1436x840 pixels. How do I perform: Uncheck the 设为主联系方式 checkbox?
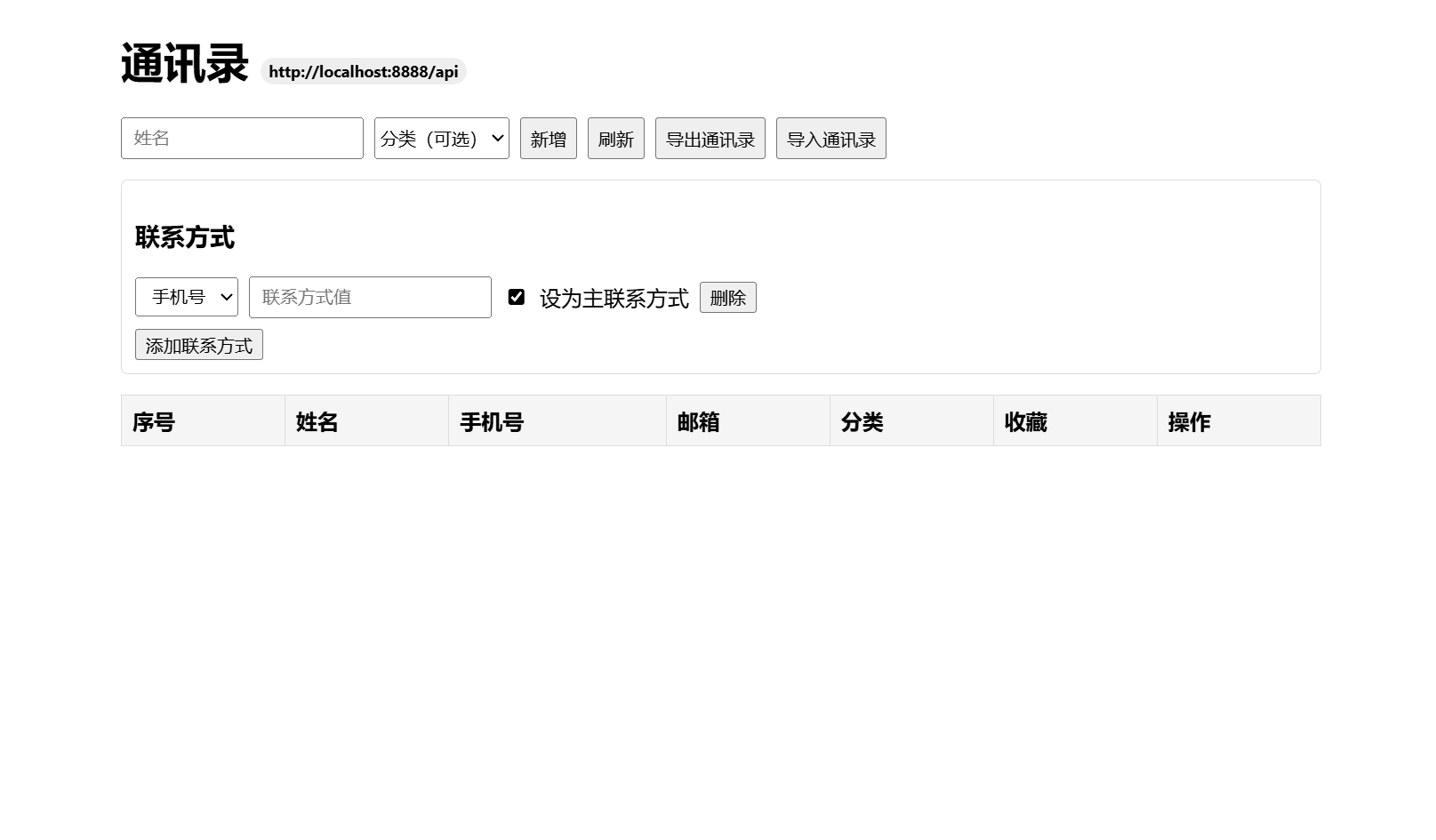click(517, 297)
